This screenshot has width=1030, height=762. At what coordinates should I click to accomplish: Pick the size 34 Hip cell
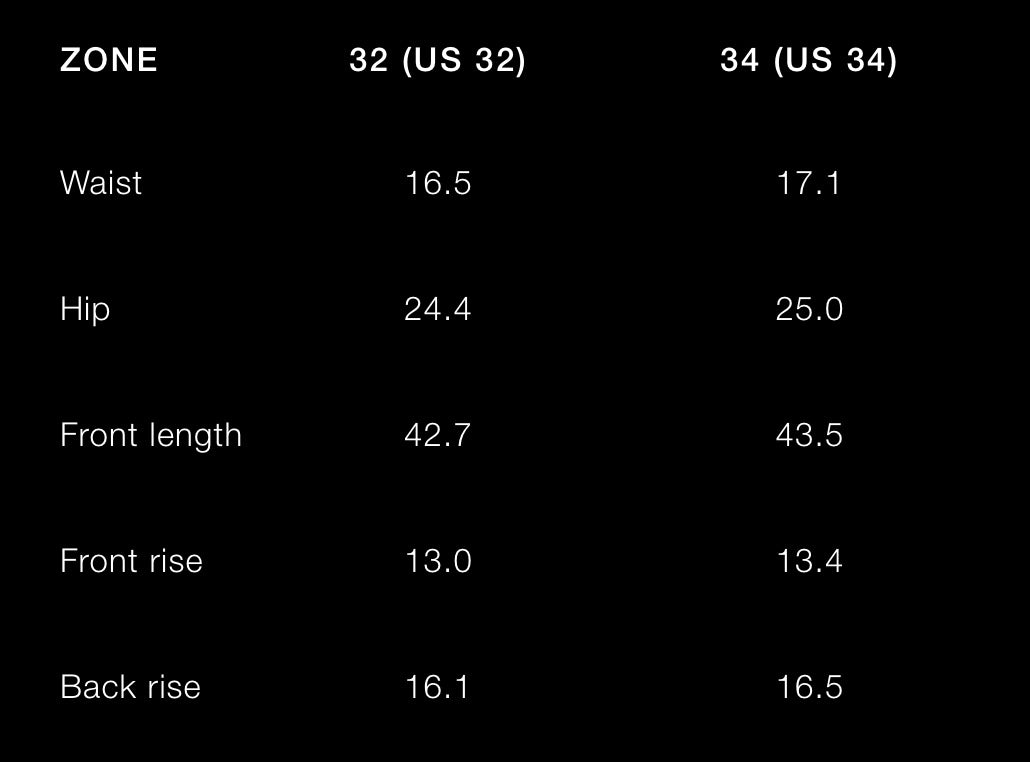808,309
